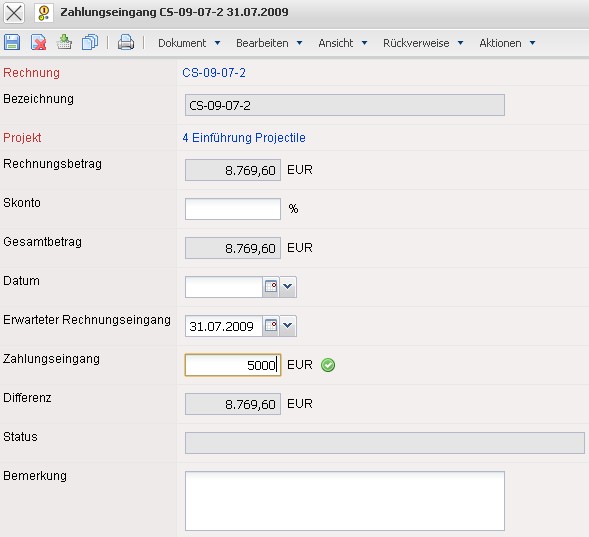The height and width of the screenshot is (537, 589).
Task: Open the Bearbeiten menu
Action: (x=269, y=43)
